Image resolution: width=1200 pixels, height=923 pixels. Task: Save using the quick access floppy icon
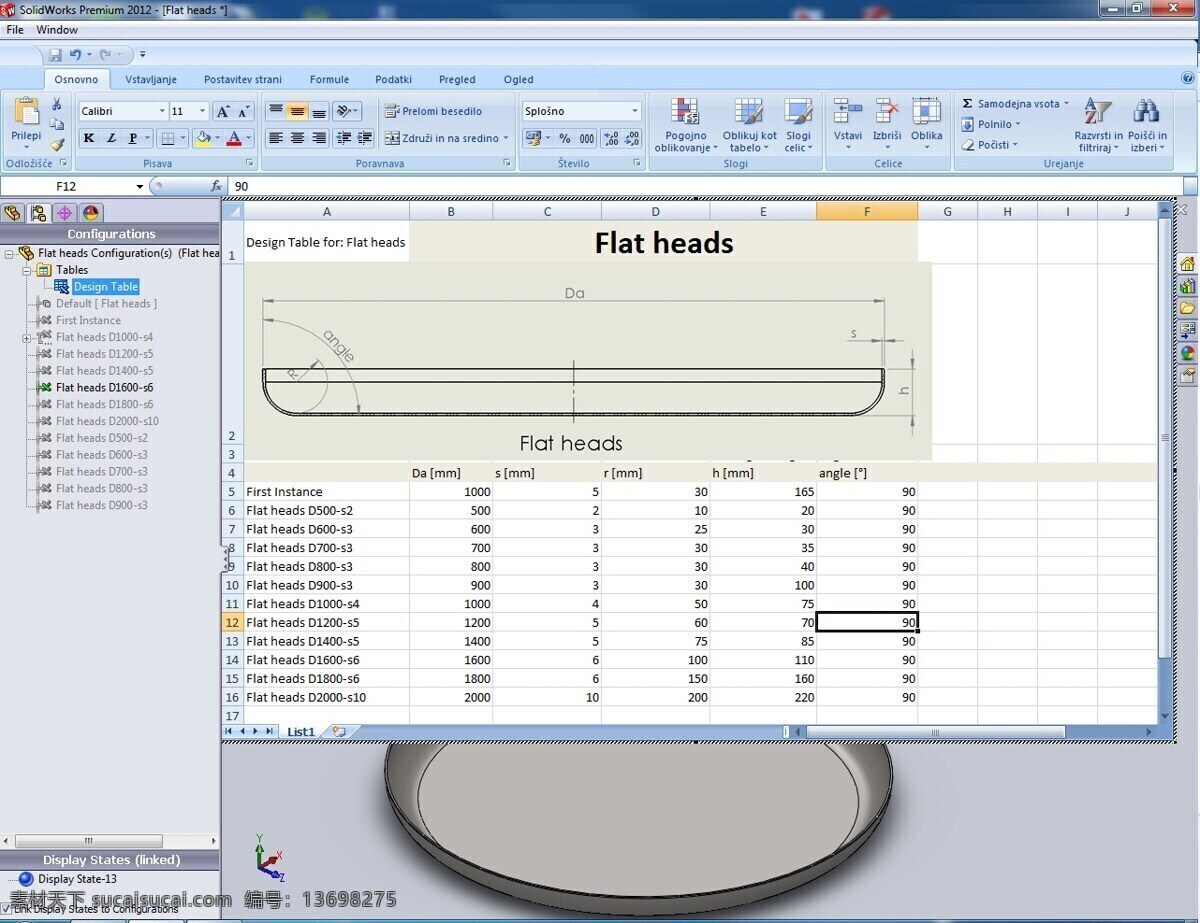tap(55, 54)
